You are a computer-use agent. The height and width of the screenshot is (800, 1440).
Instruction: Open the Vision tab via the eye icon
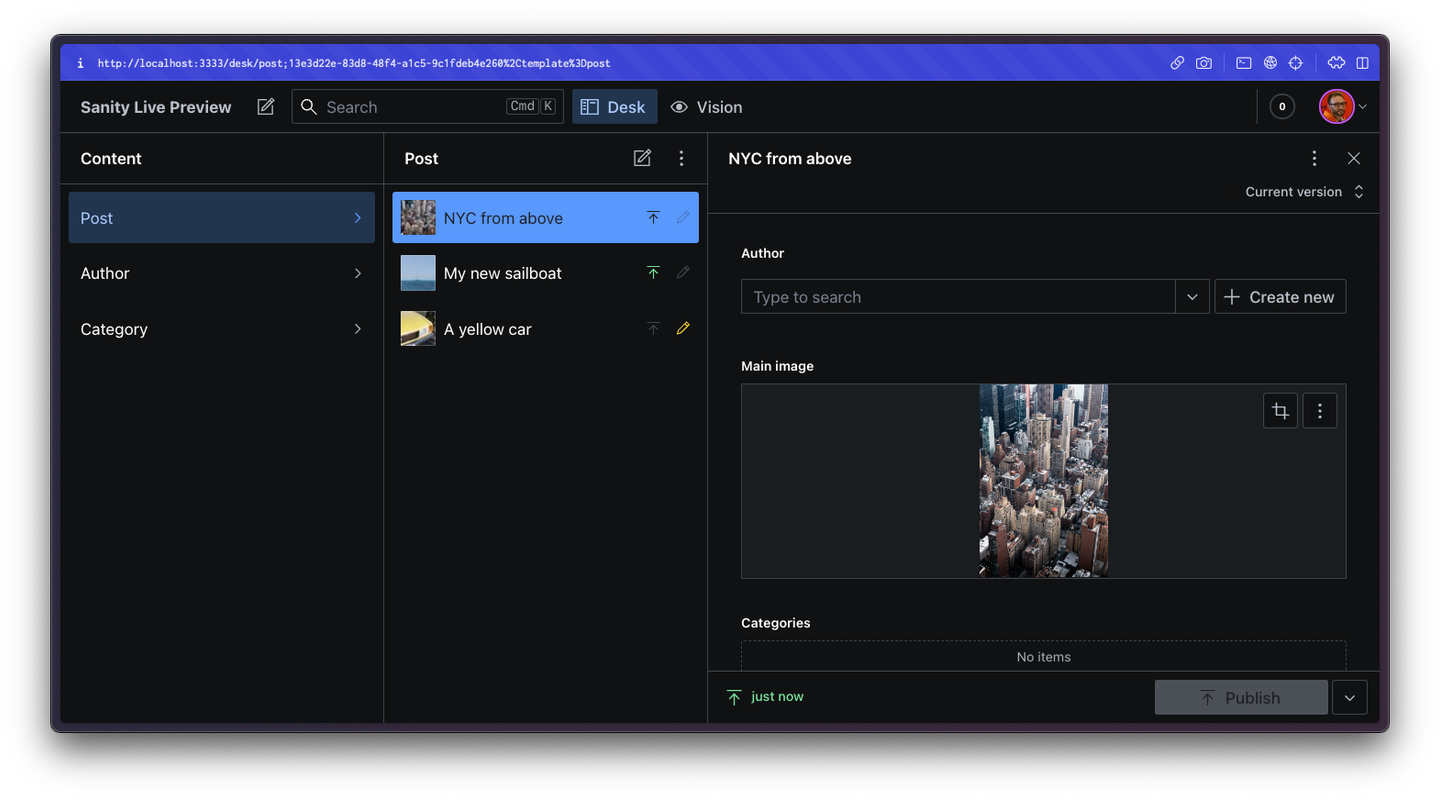click(x=679, y=107)
